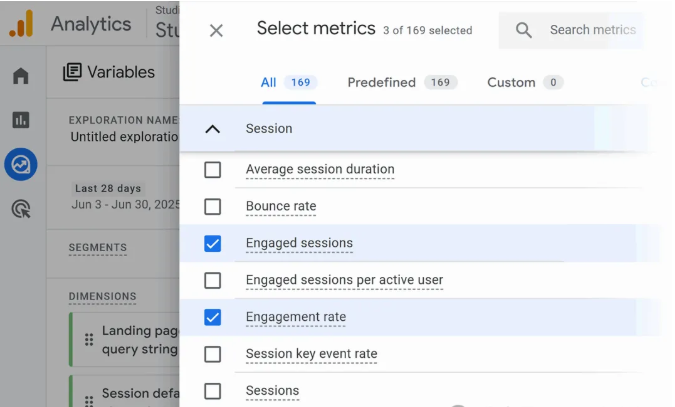Check the Bounce rate checkbox
This screenshot has height=407, width=675.
[x=213, y=207]
